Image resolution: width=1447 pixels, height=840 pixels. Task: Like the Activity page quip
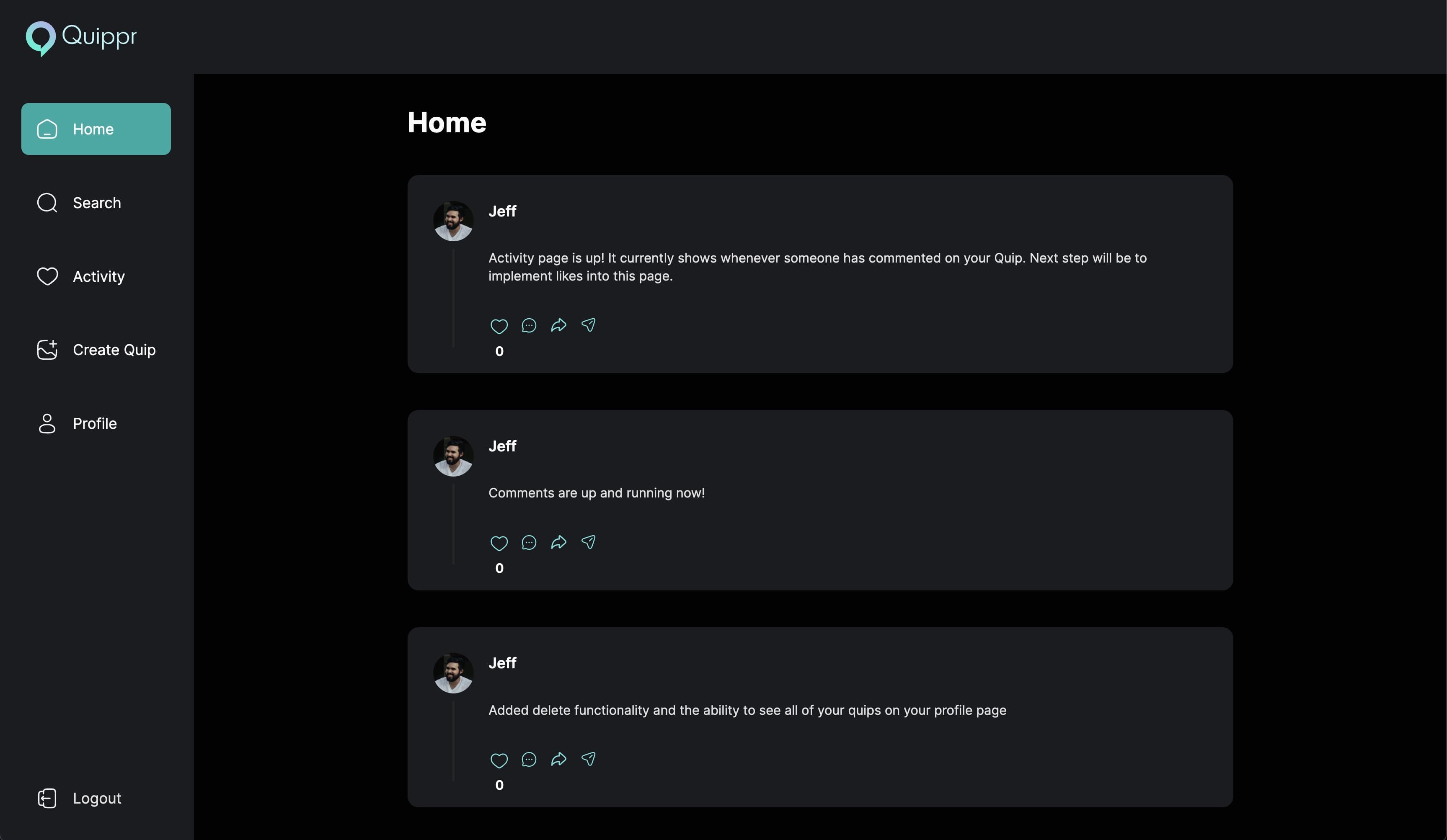tap(499, 326)
